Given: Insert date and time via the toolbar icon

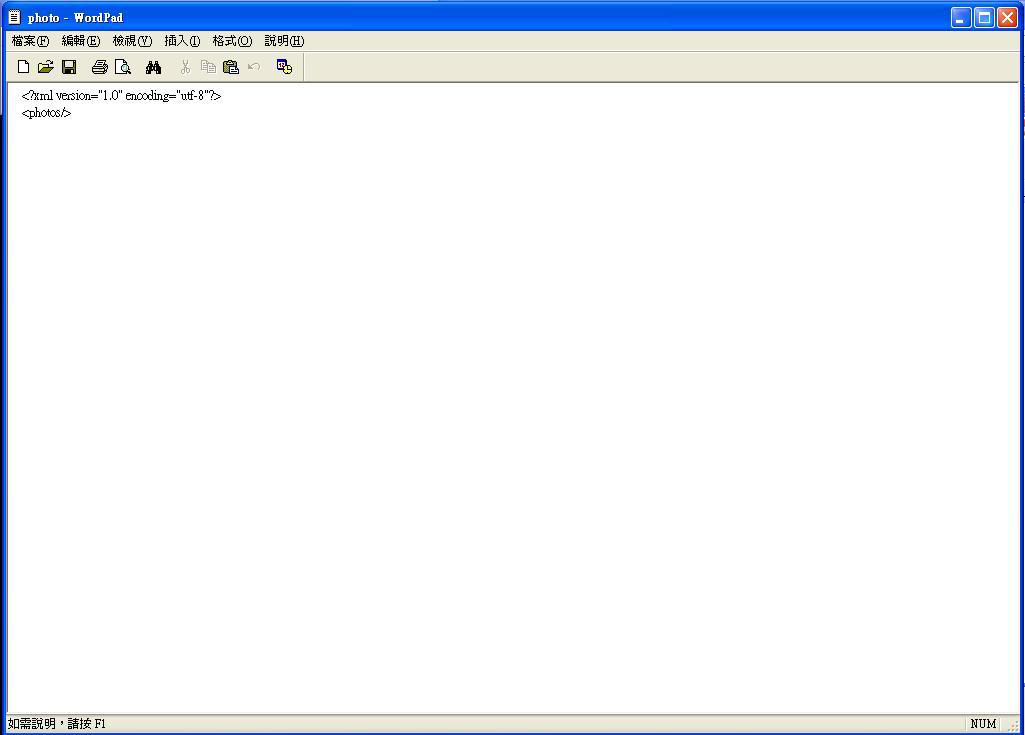Looking at the screenshot, I should pos(284,67).
